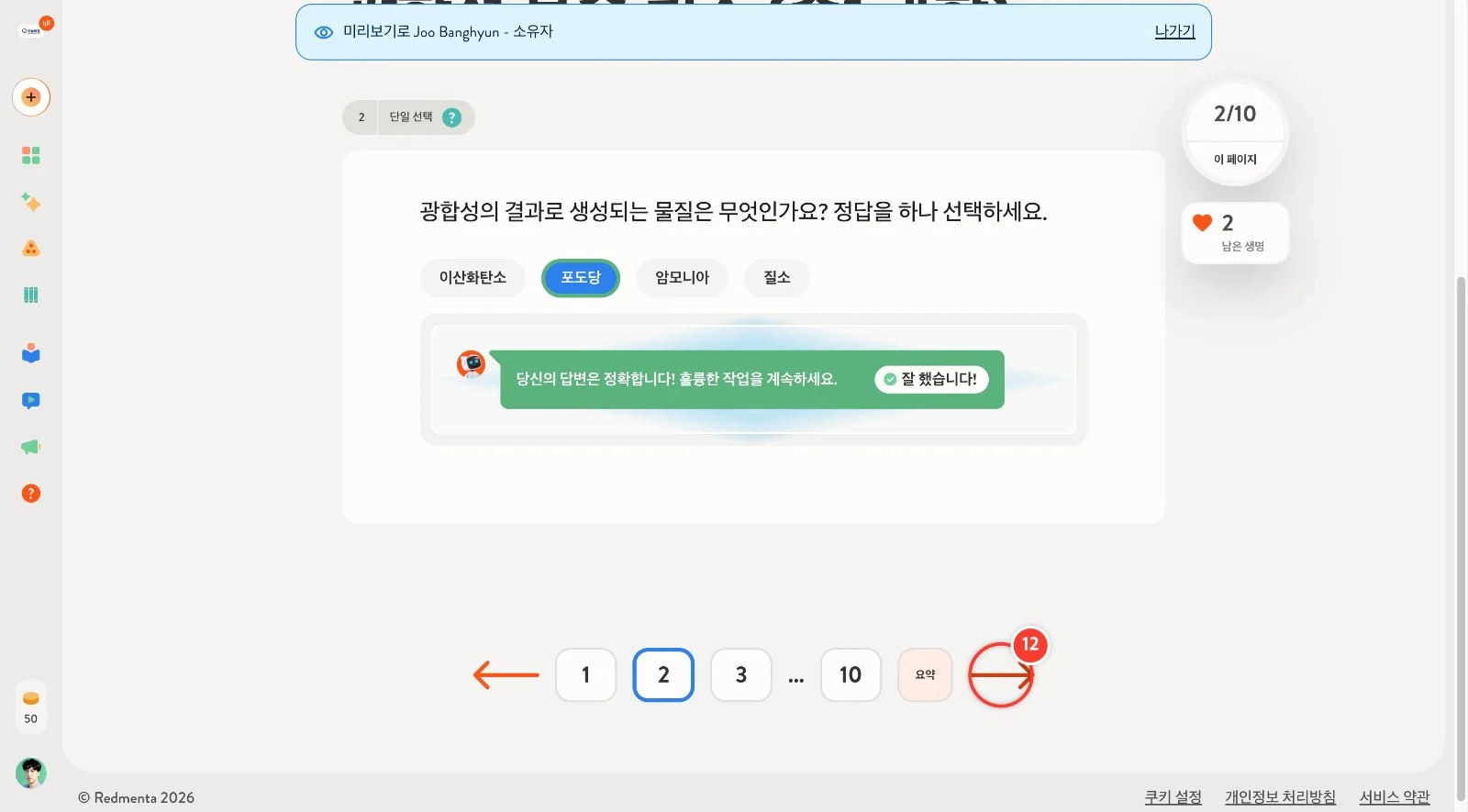This screenshot has width=1468, height=812.
Task: Select the answer option 암모니아
Action: pyautogui.click(x=682, y=278)
